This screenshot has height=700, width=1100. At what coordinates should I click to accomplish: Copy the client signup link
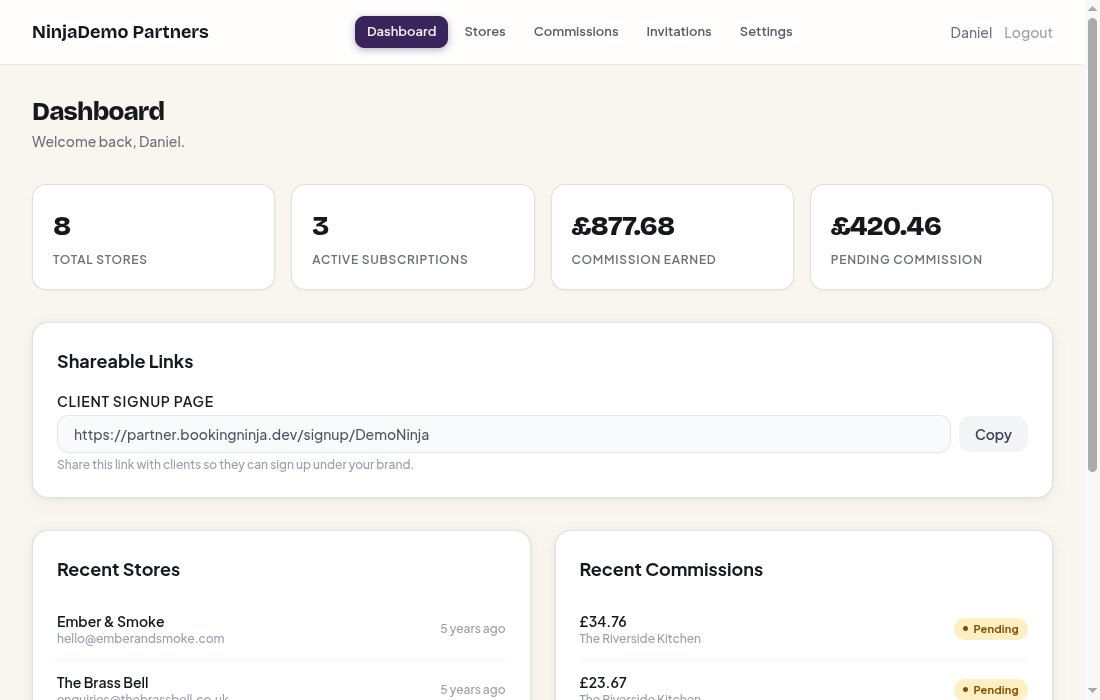click(993, 434)
